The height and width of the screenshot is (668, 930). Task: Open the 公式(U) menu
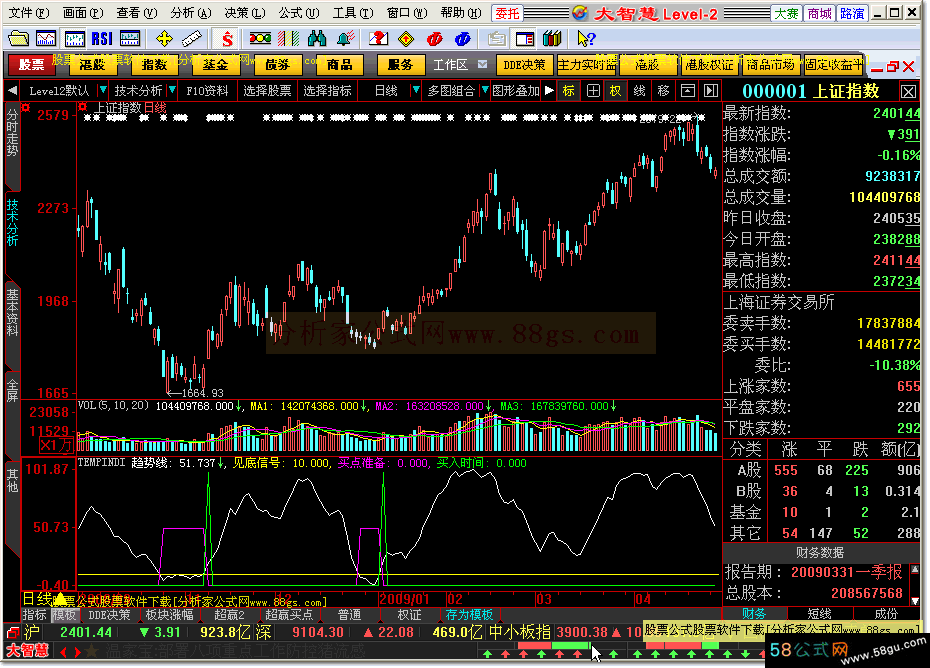point(298,12)
